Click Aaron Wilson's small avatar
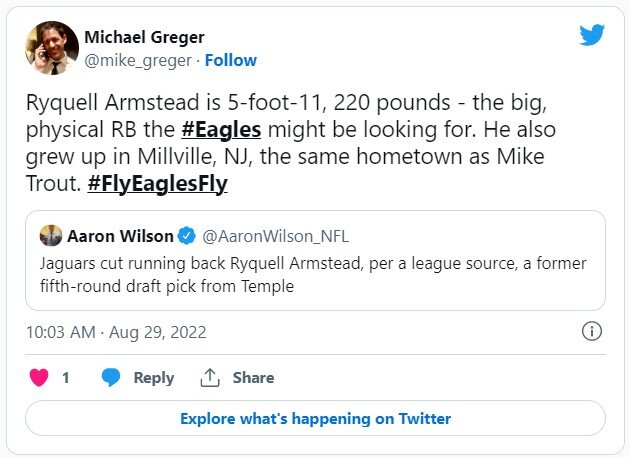Image resolution: width=630 pixels, height=457 pixels. [x=51, y=237]
